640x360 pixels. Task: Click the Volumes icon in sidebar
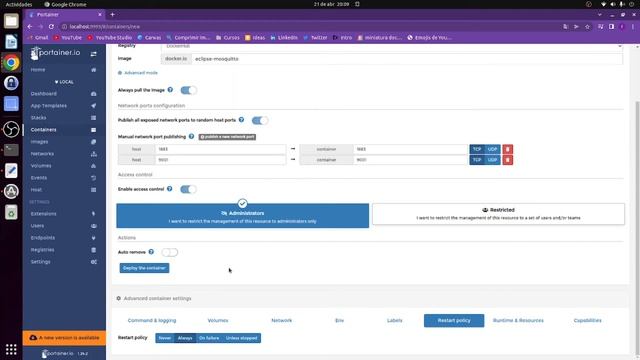click(93, 166)
